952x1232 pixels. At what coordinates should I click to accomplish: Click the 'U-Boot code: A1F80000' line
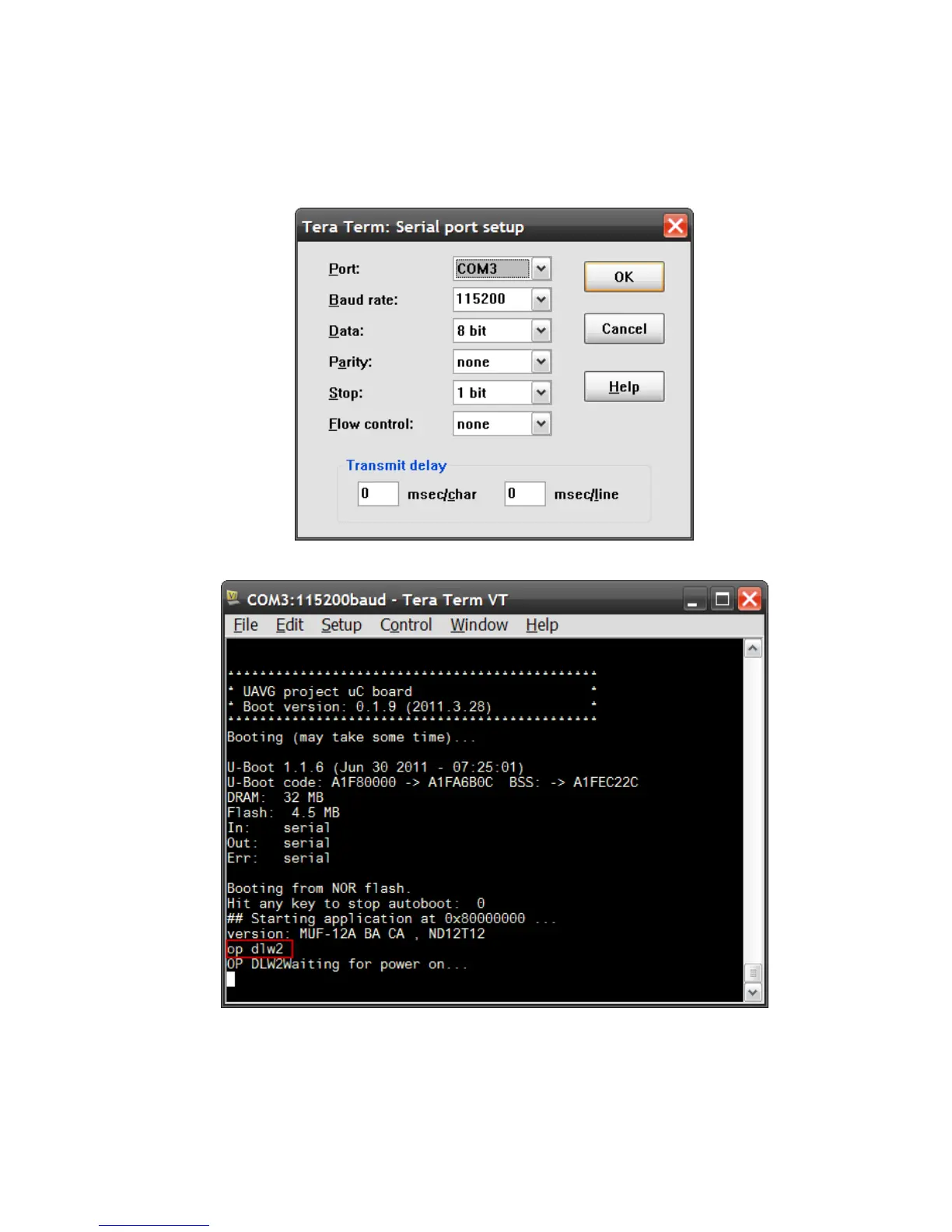tap(432, 782)
